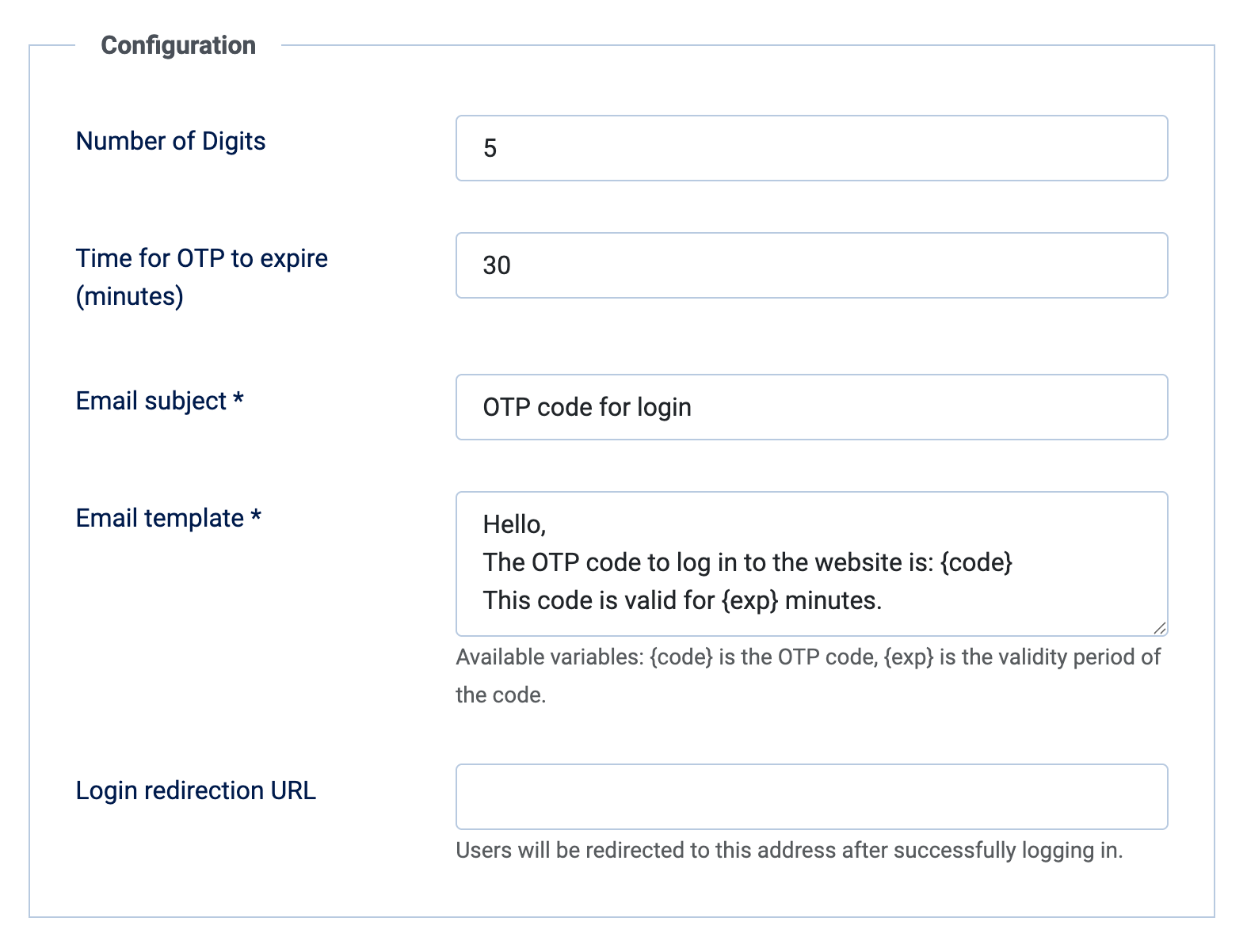This screenshot has width=1247, height=952.
Task: Click the Login redirection URL field
Action: [x=811, y=797]
